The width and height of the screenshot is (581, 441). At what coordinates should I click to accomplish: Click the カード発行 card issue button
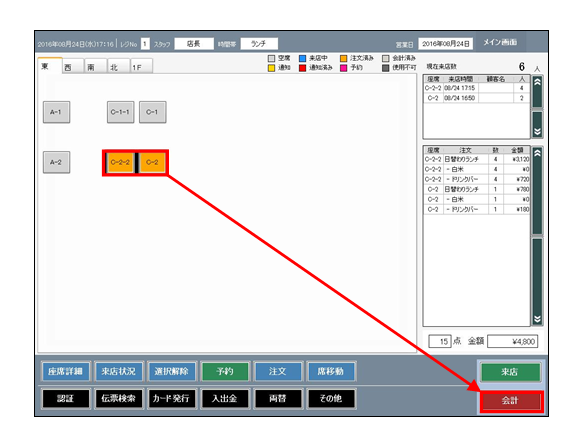point(172,399)
